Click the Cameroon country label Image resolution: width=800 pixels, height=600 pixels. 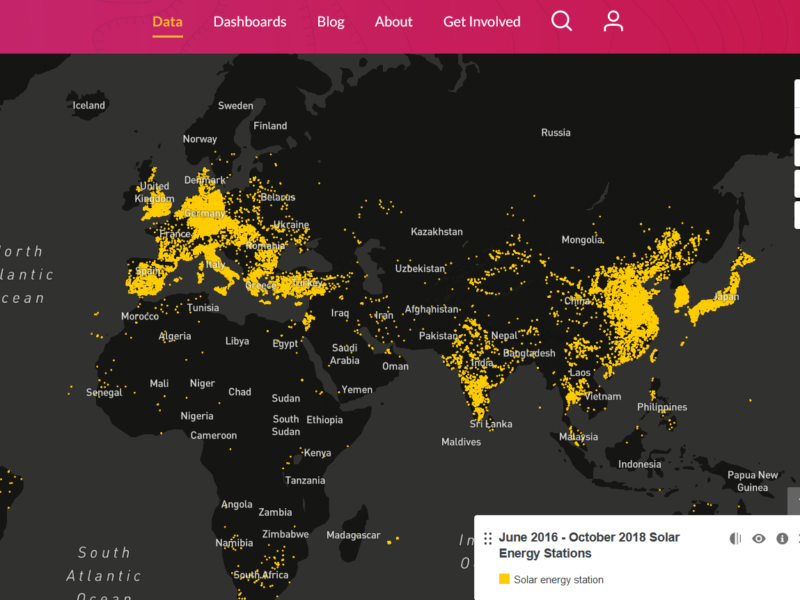pos(213,436)
